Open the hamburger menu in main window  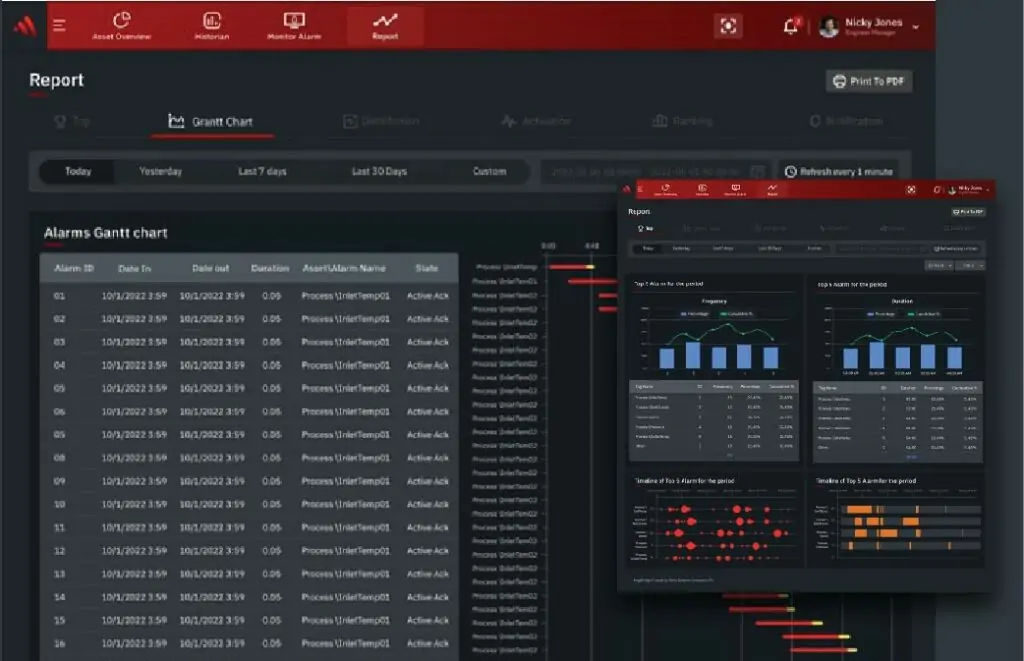pyautogui.click(x=59, y=25)
